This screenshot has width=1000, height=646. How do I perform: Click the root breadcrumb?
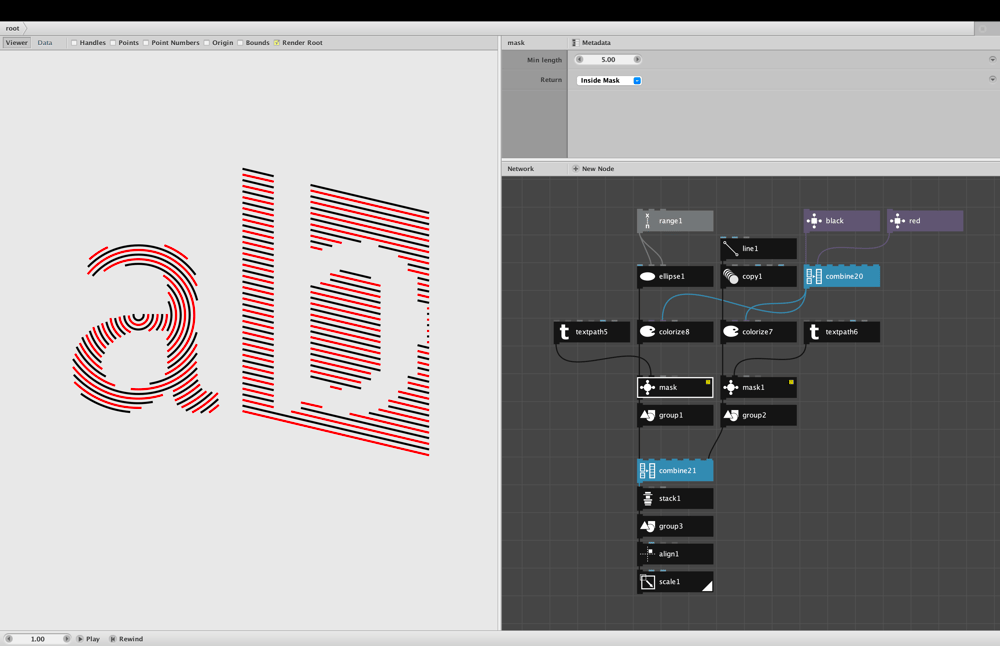coord(13,28)
